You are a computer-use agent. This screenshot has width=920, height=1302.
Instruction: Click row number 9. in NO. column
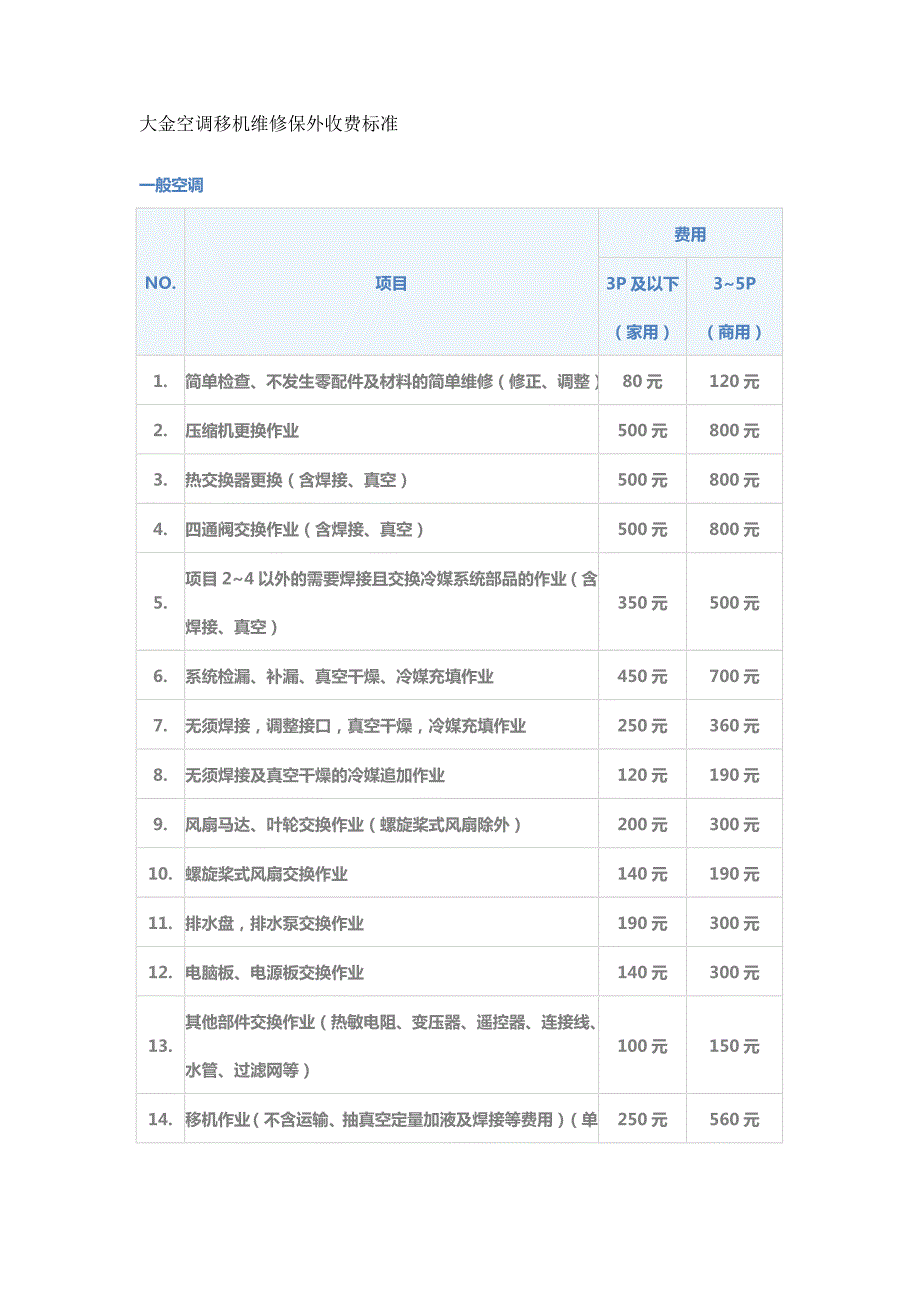pos(160,825)
